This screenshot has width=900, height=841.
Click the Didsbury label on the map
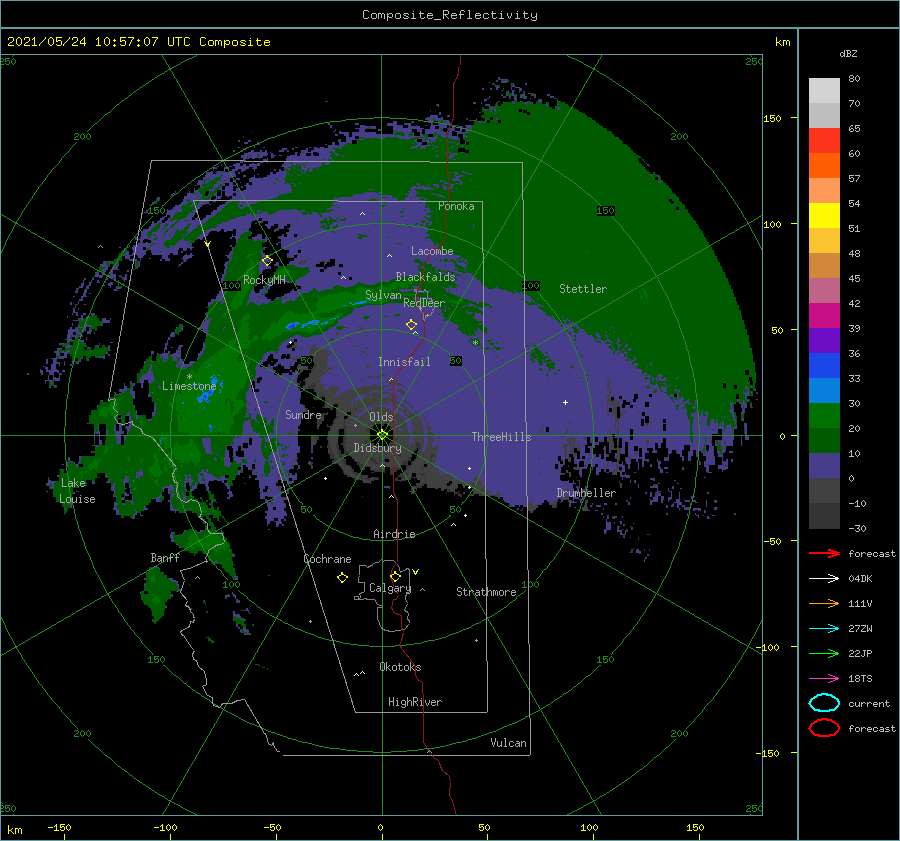coord(378,448)
